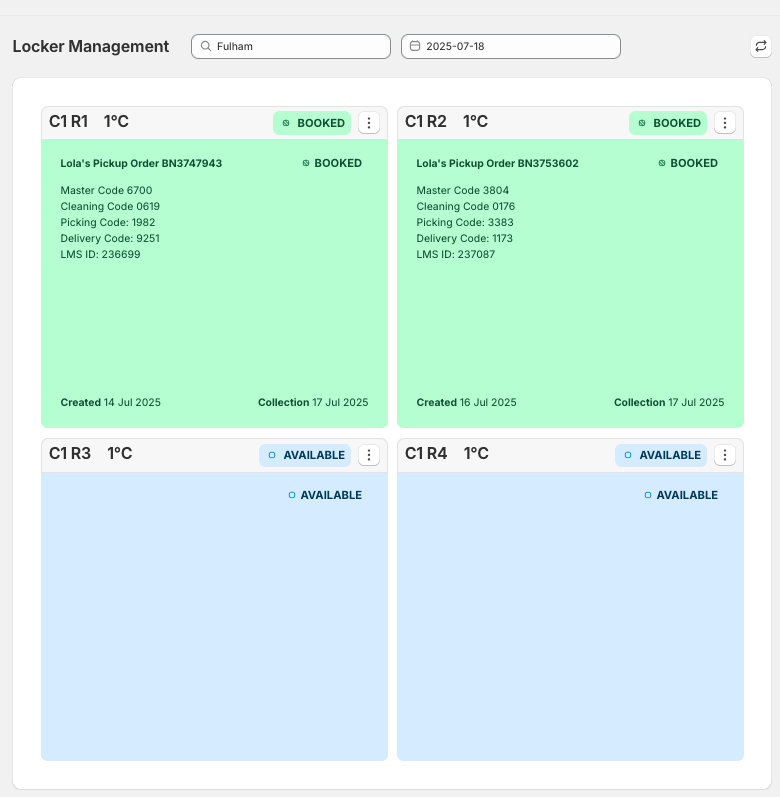
Task: Click the Fulham location search field
Action: pos(291,46)
